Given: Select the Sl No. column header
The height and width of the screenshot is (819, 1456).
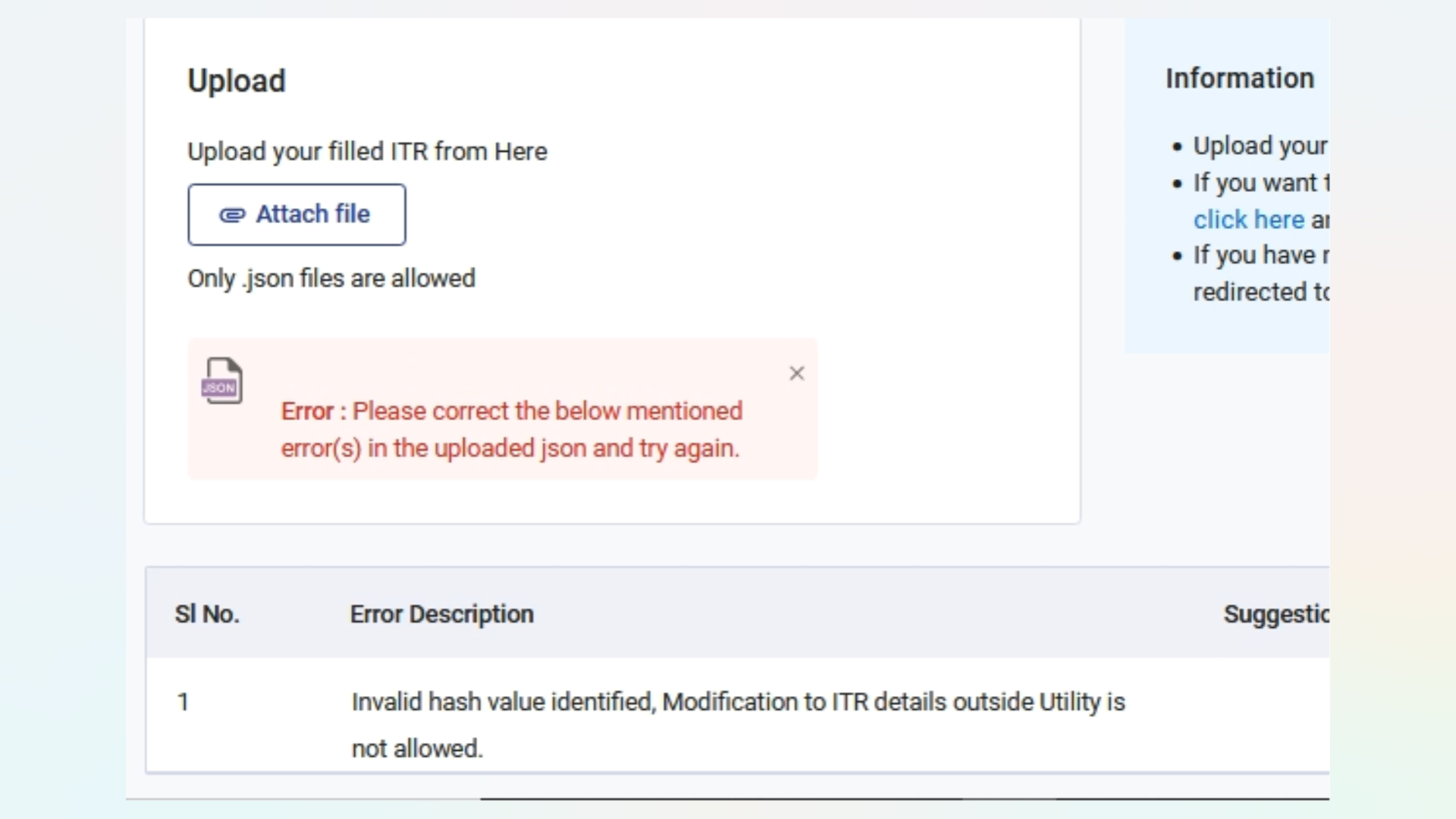Looking at the screenshot, I should click(207, 613).
